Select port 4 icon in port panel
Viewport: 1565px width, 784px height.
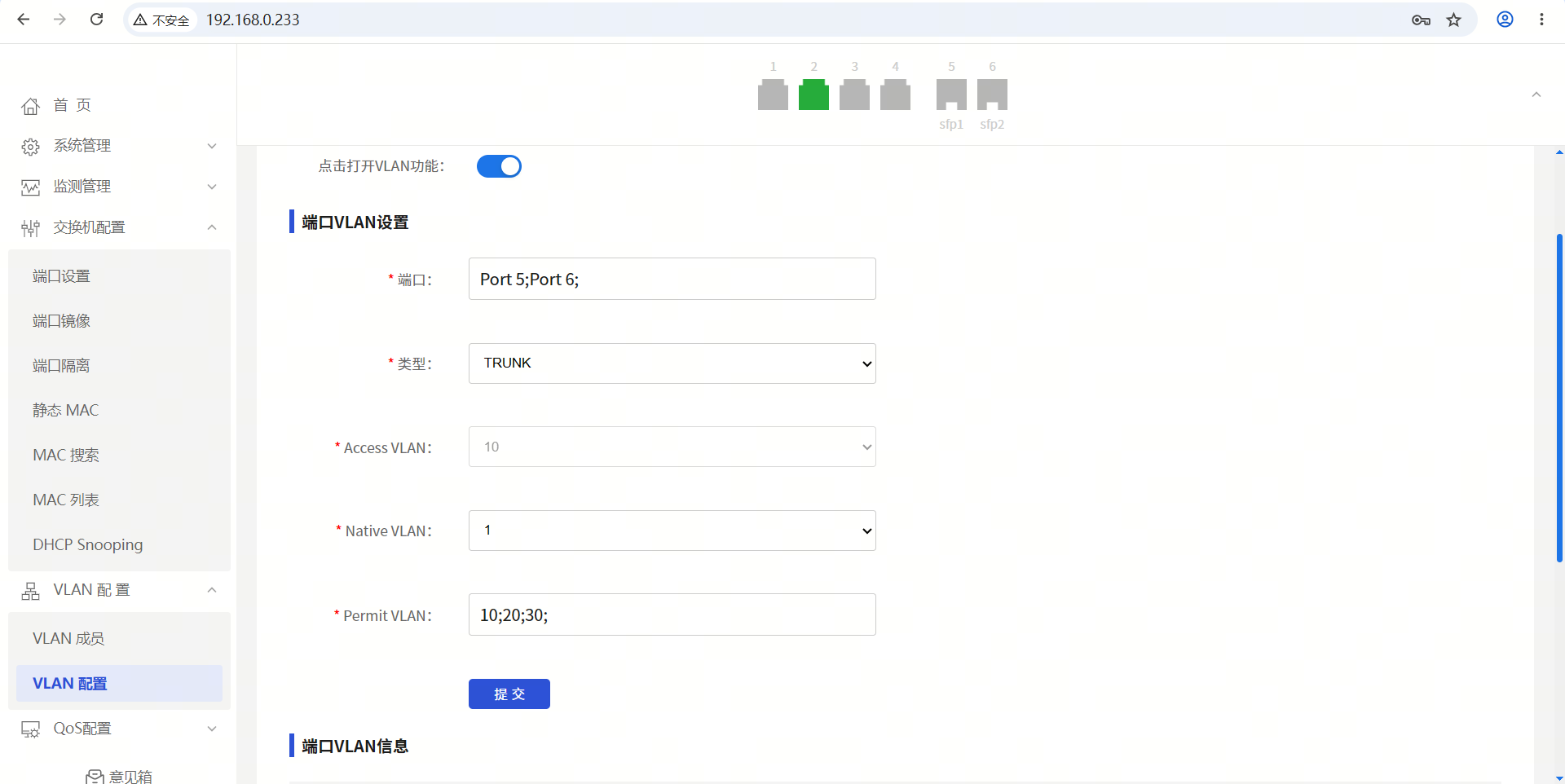point(895,95)
